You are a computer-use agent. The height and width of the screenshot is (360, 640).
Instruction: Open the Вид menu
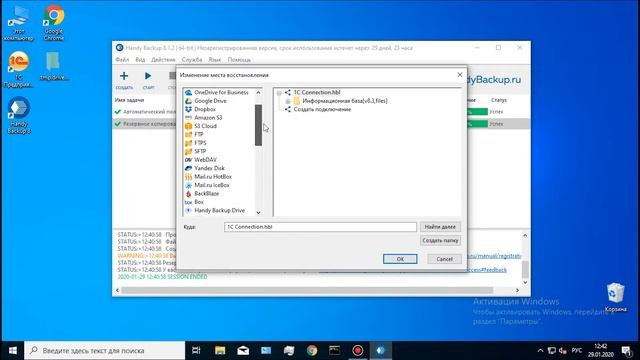click(140, 60)
